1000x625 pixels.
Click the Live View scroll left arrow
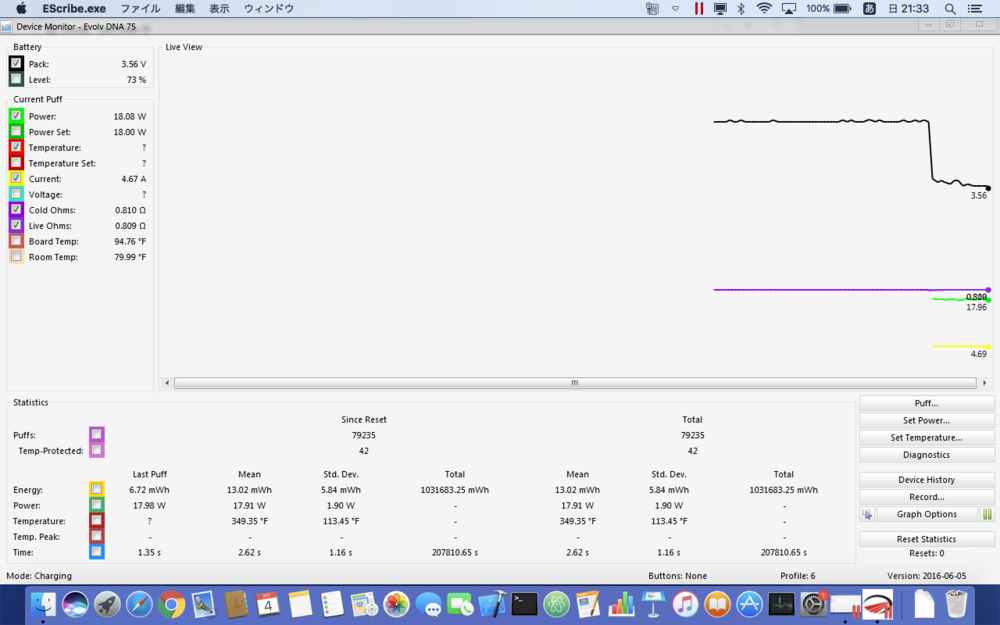tap(167, 383)
